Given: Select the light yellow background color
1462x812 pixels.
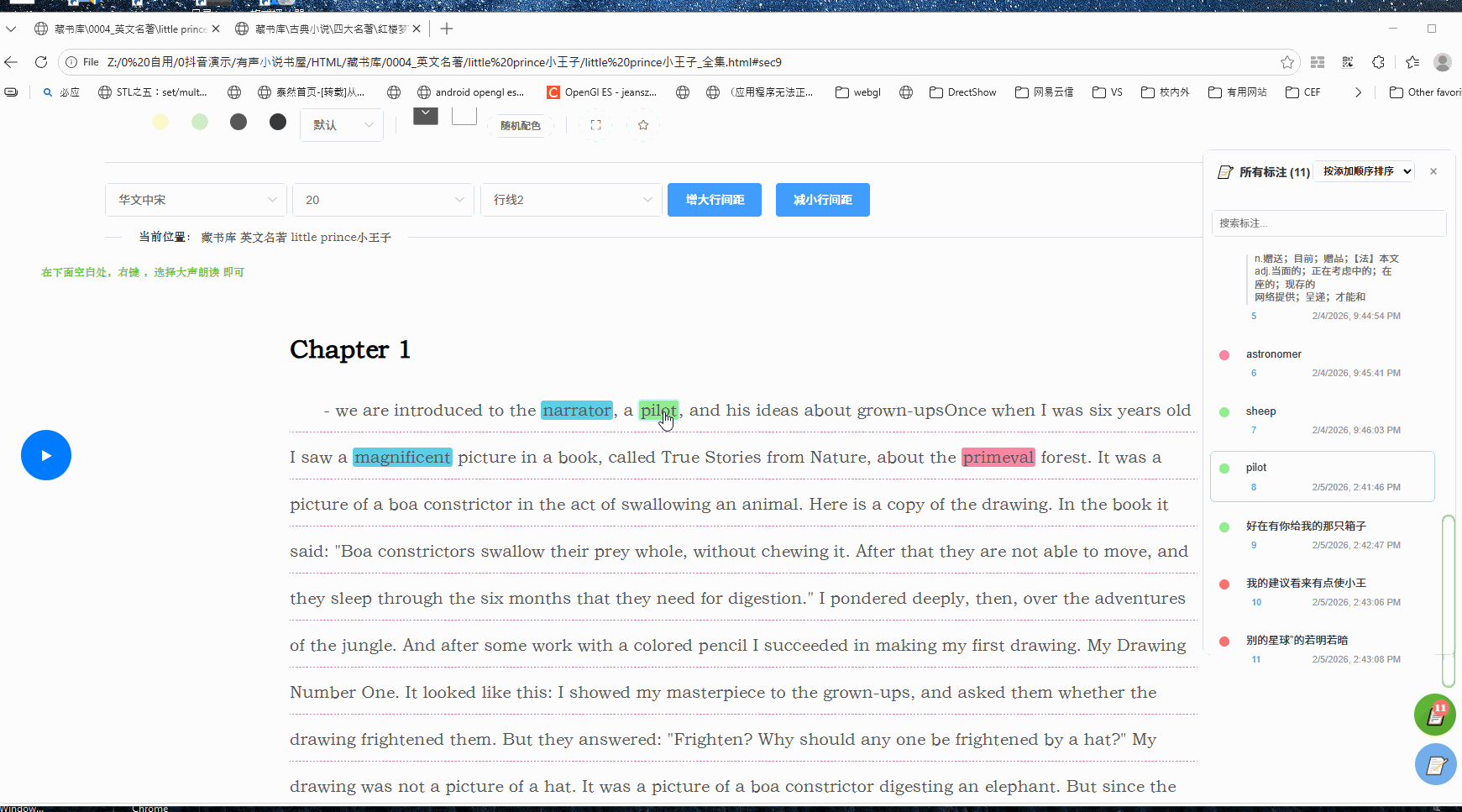Looking at the screenshot, I should pyautogui.click(x=160, y=122).
